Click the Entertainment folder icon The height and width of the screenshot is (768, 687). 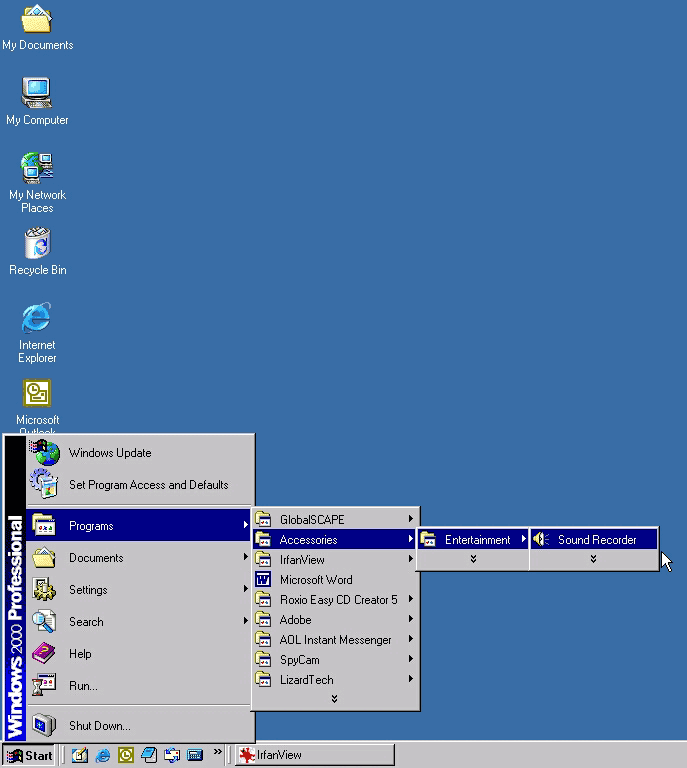click(428, 539)
